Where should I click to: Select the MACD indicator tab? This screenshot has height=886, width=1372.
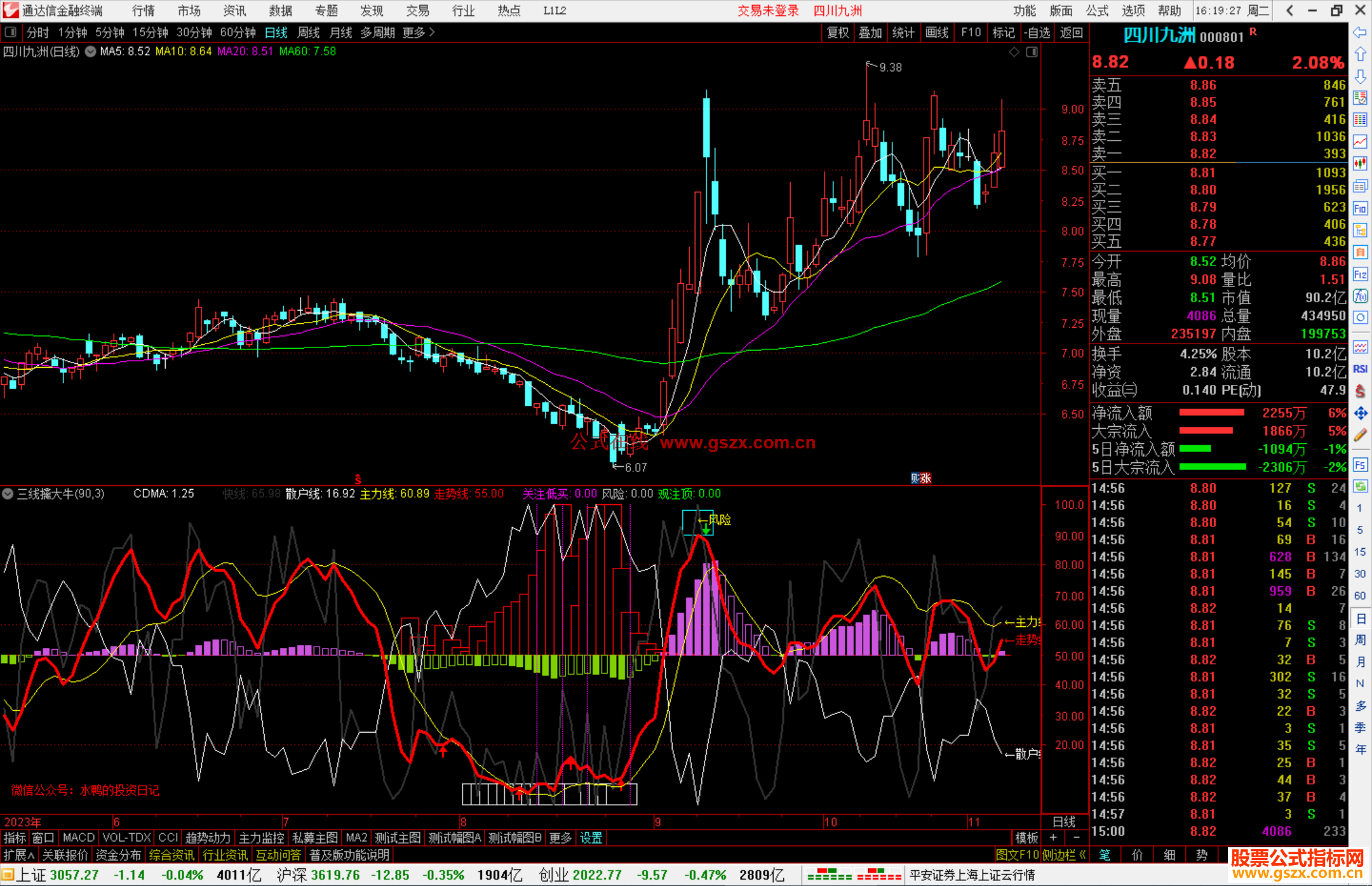[79, 838]
